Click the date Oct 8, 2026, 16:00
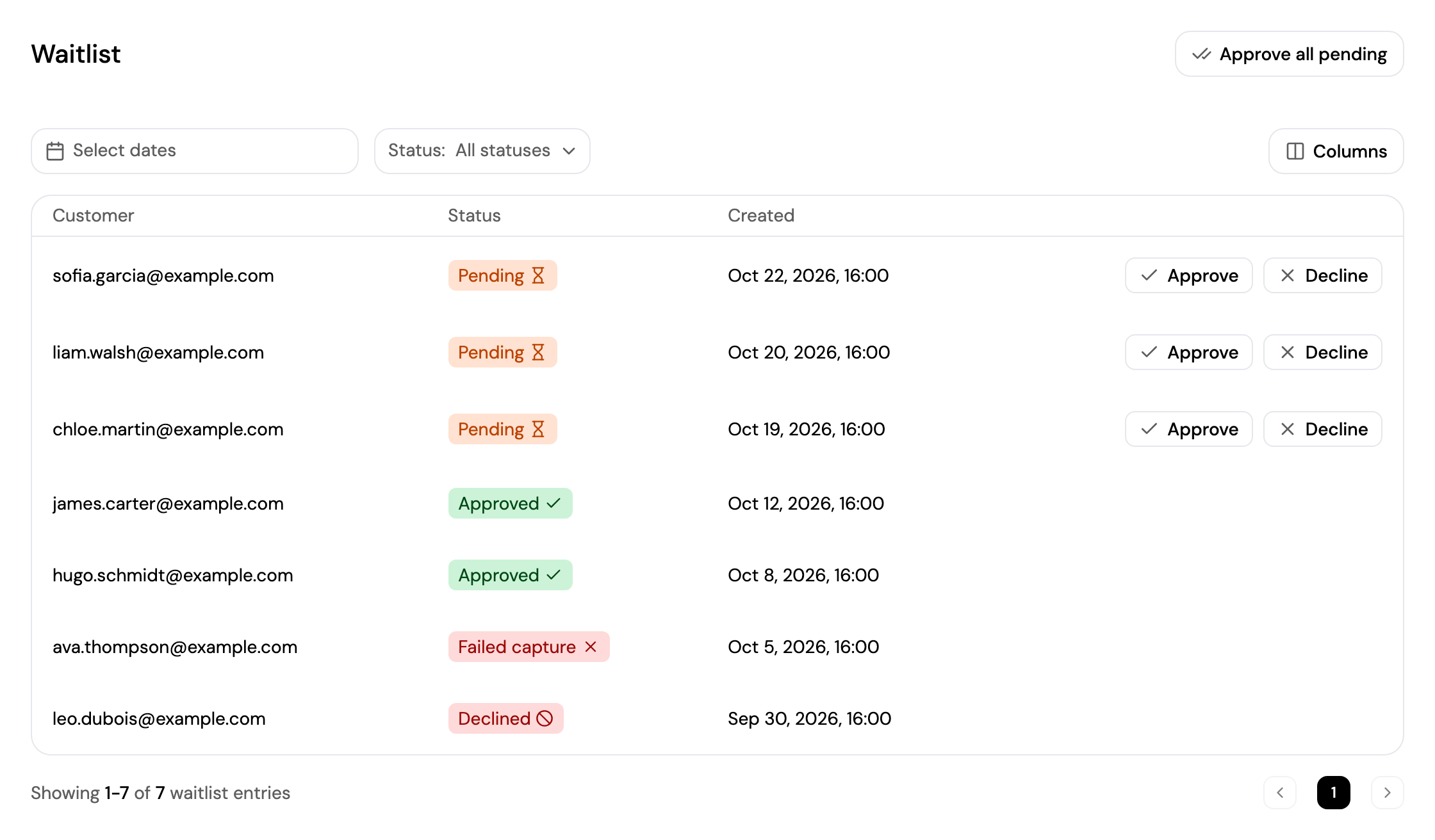Screen dimensions: 1435x840 point(803,576)
